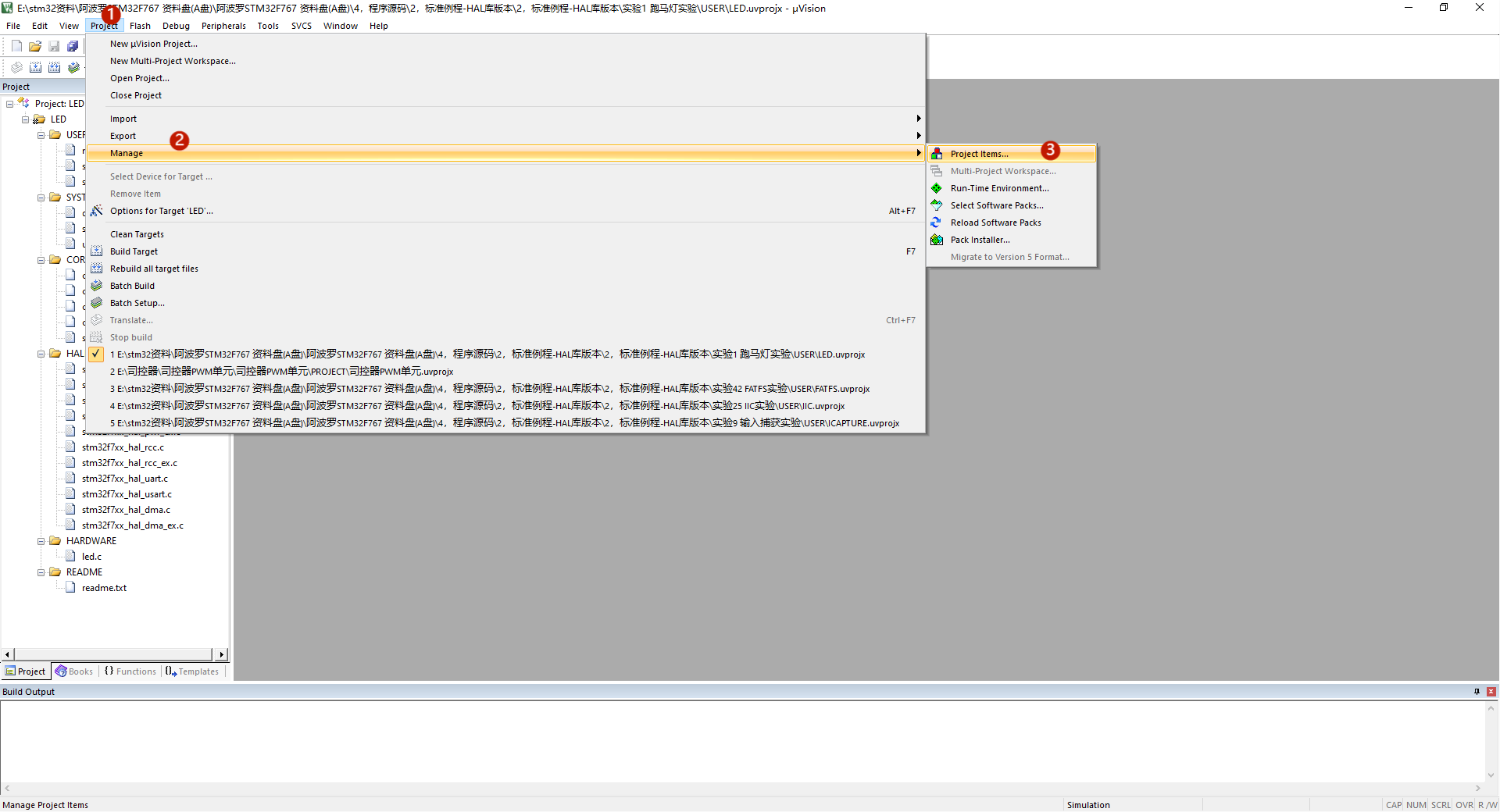Click the Save All toolbar icon

tap(73, 46)
